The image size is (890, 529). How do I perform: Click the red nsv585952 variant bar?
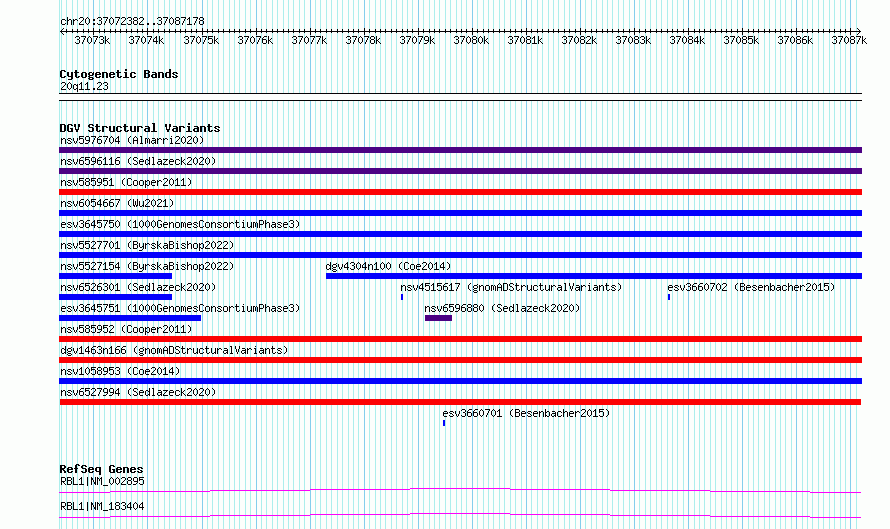[x=460, y=339]
